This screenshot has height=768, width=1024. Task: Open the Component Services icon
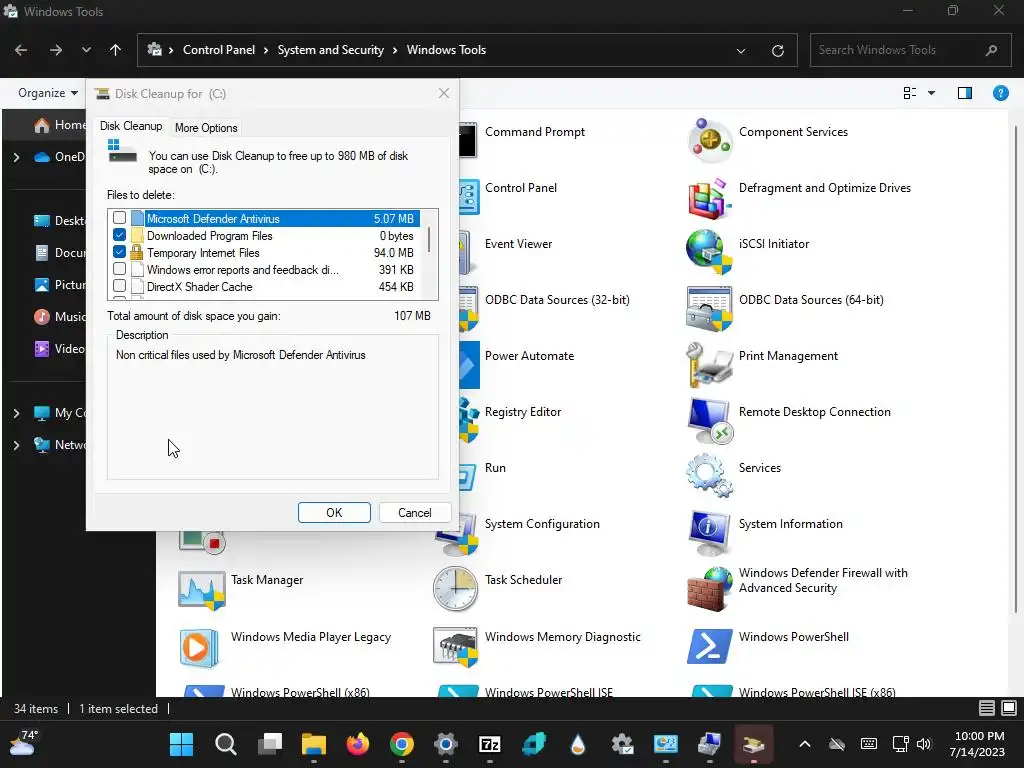tap(709, 140)
